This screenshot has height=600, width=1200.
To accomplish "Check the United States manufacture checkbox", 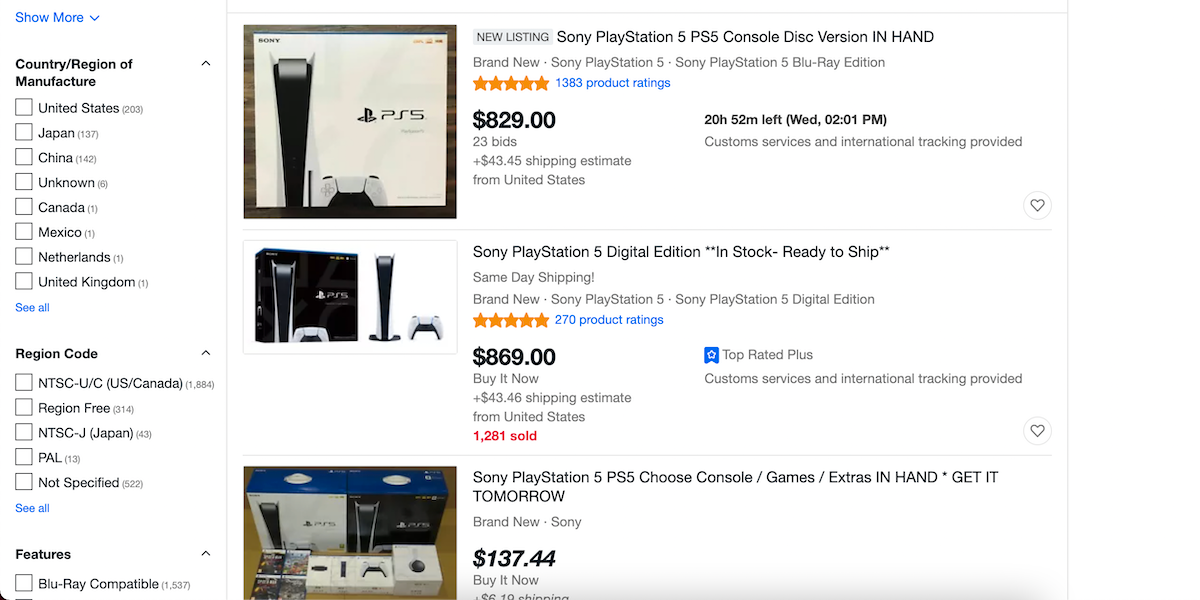I will (24, 108).
